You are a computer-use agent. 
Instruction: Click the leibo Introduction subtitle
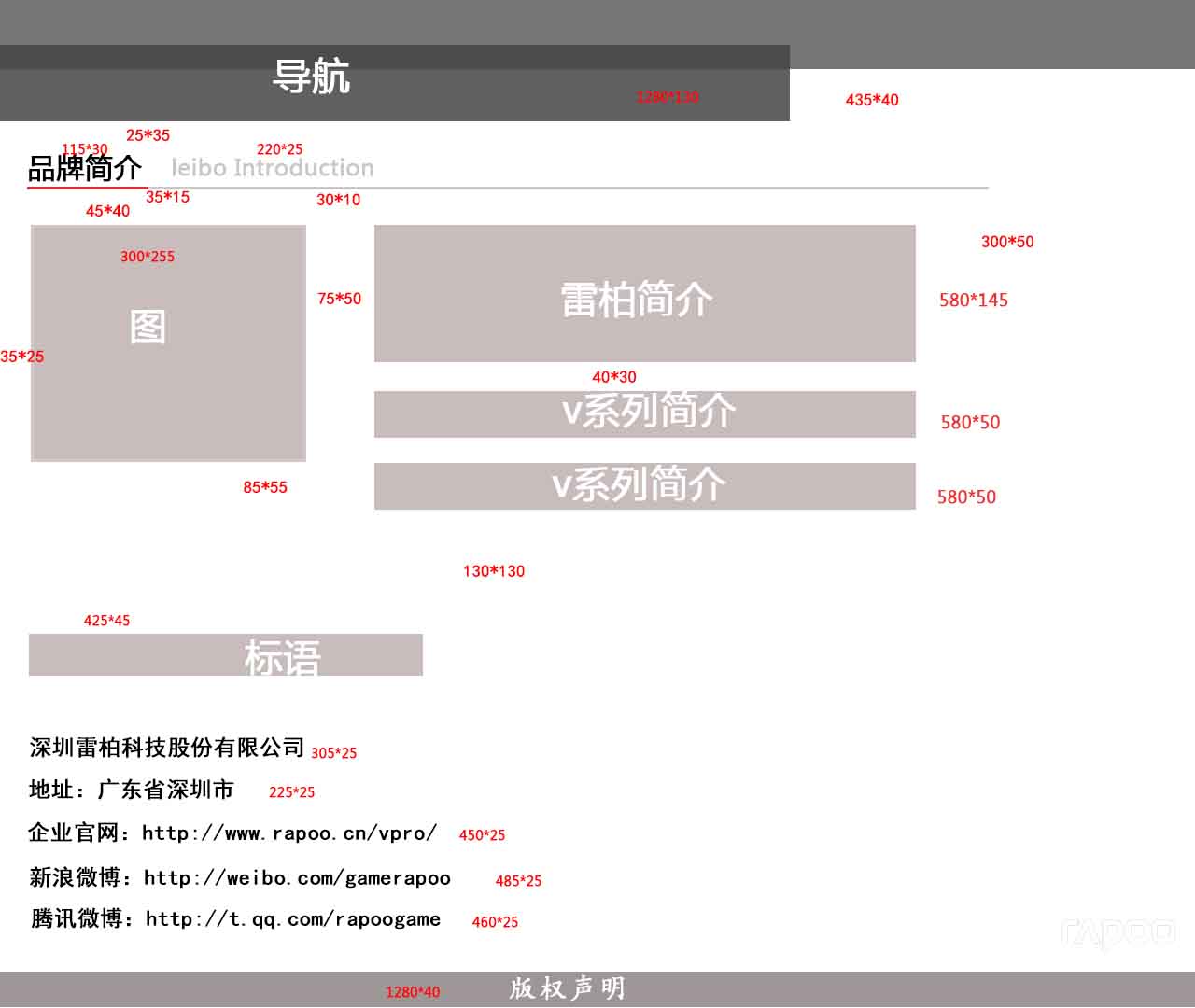[273, 168]
